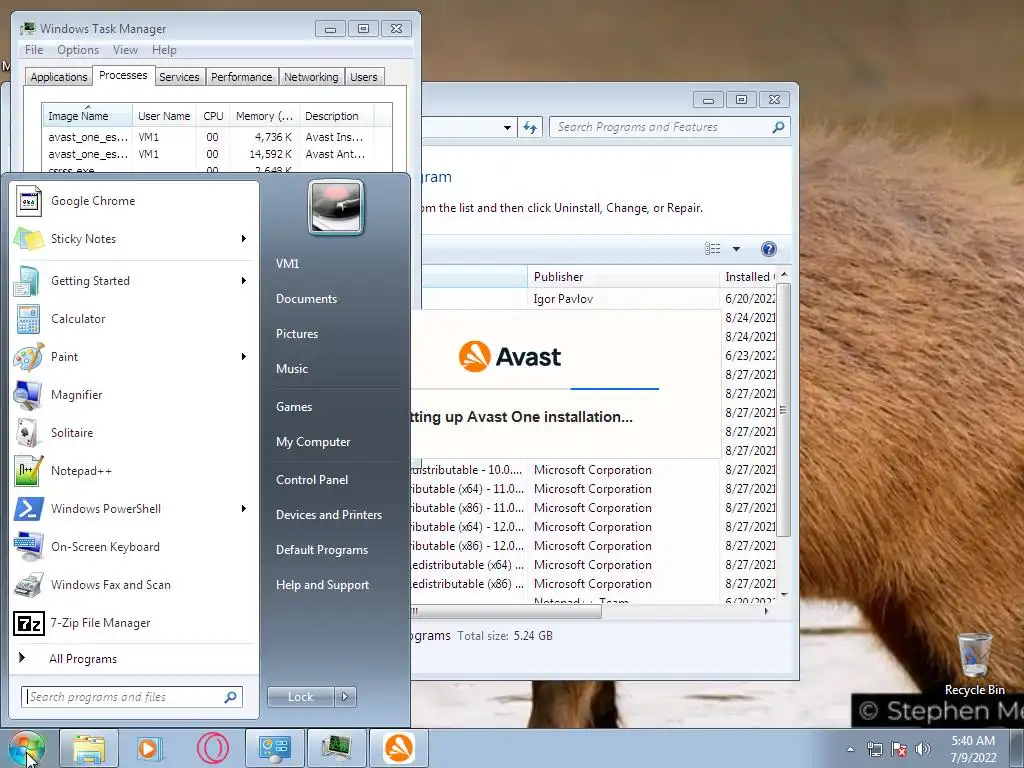
Task: Launch Calculator from Start menu
Action: point(134,319)
